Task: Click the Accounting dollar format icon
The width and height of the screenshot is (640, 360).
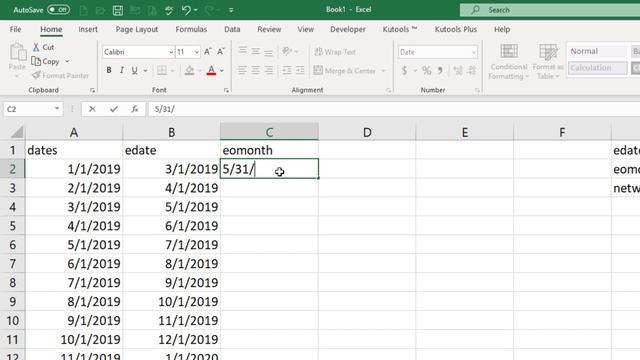Action: coord(404,71)
